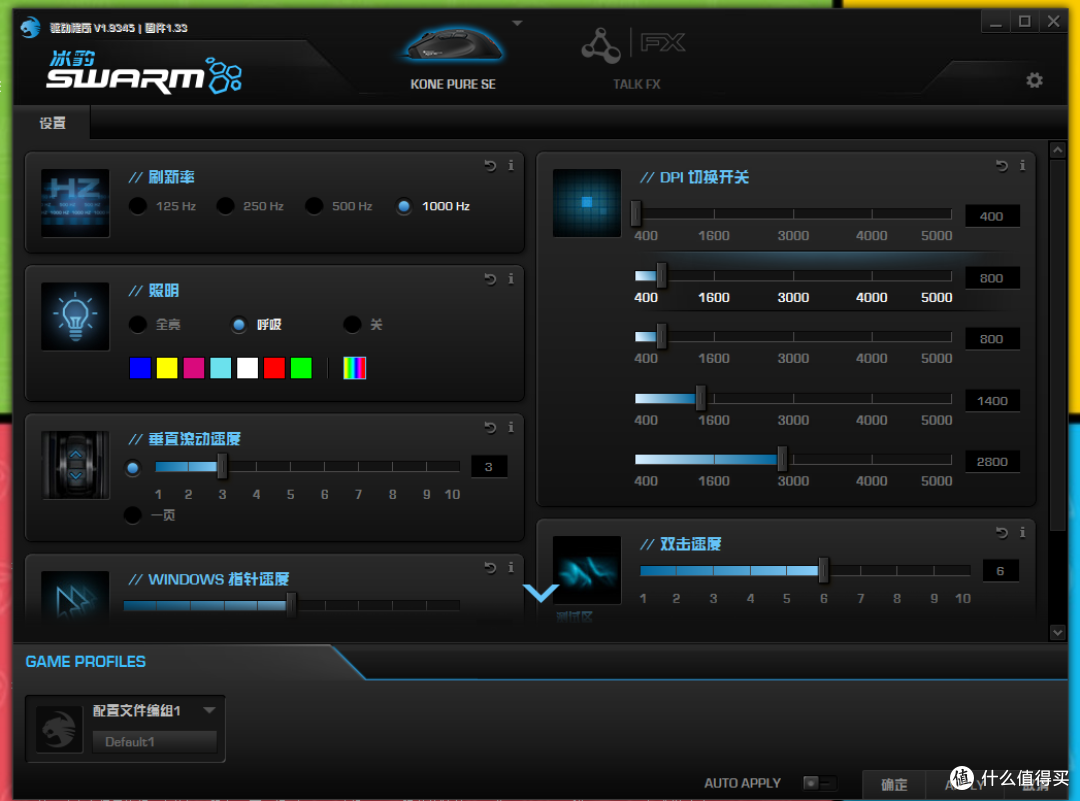Expand panel with the blue down chevron
The width and height of the screenshot is (1080, 801).
click(x=541, y=592)
